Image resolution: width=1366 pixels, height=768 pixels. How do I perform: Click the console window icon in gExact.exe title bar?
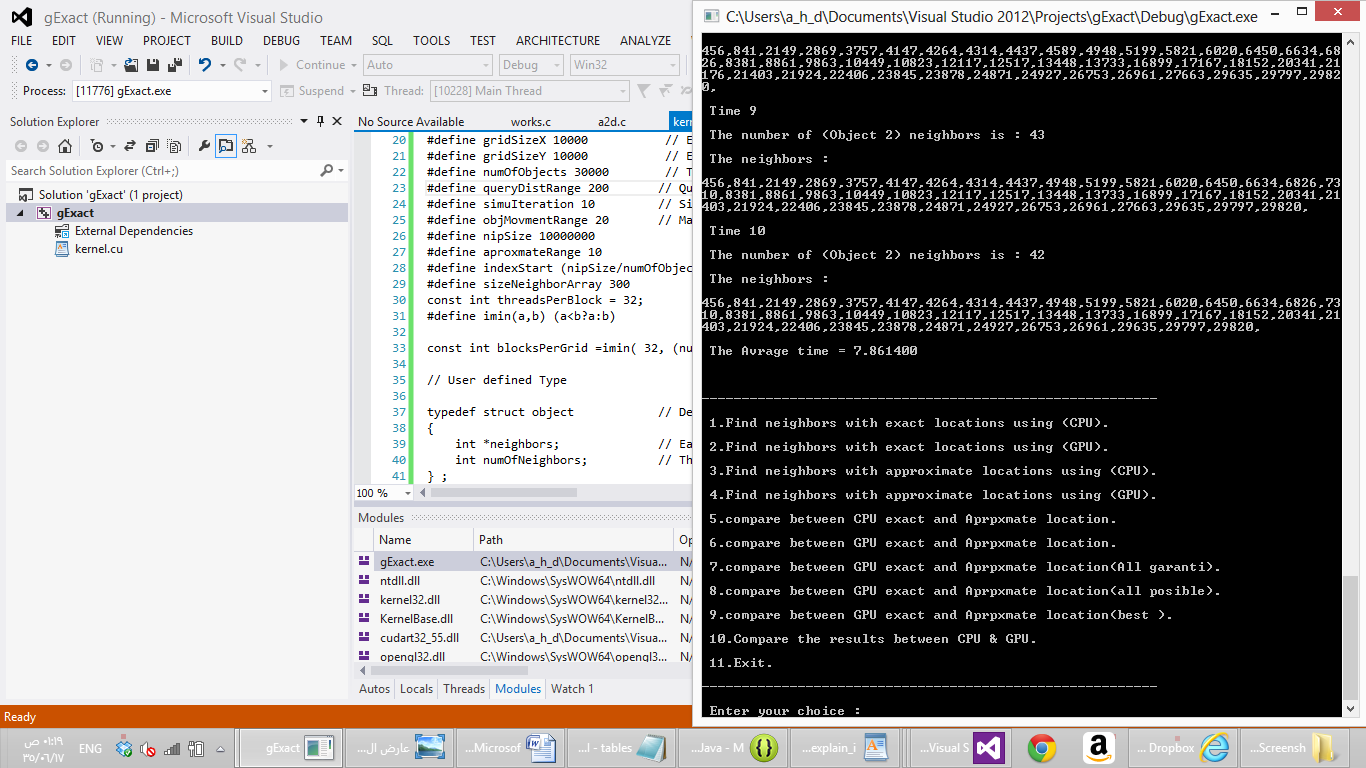[711, 16]
